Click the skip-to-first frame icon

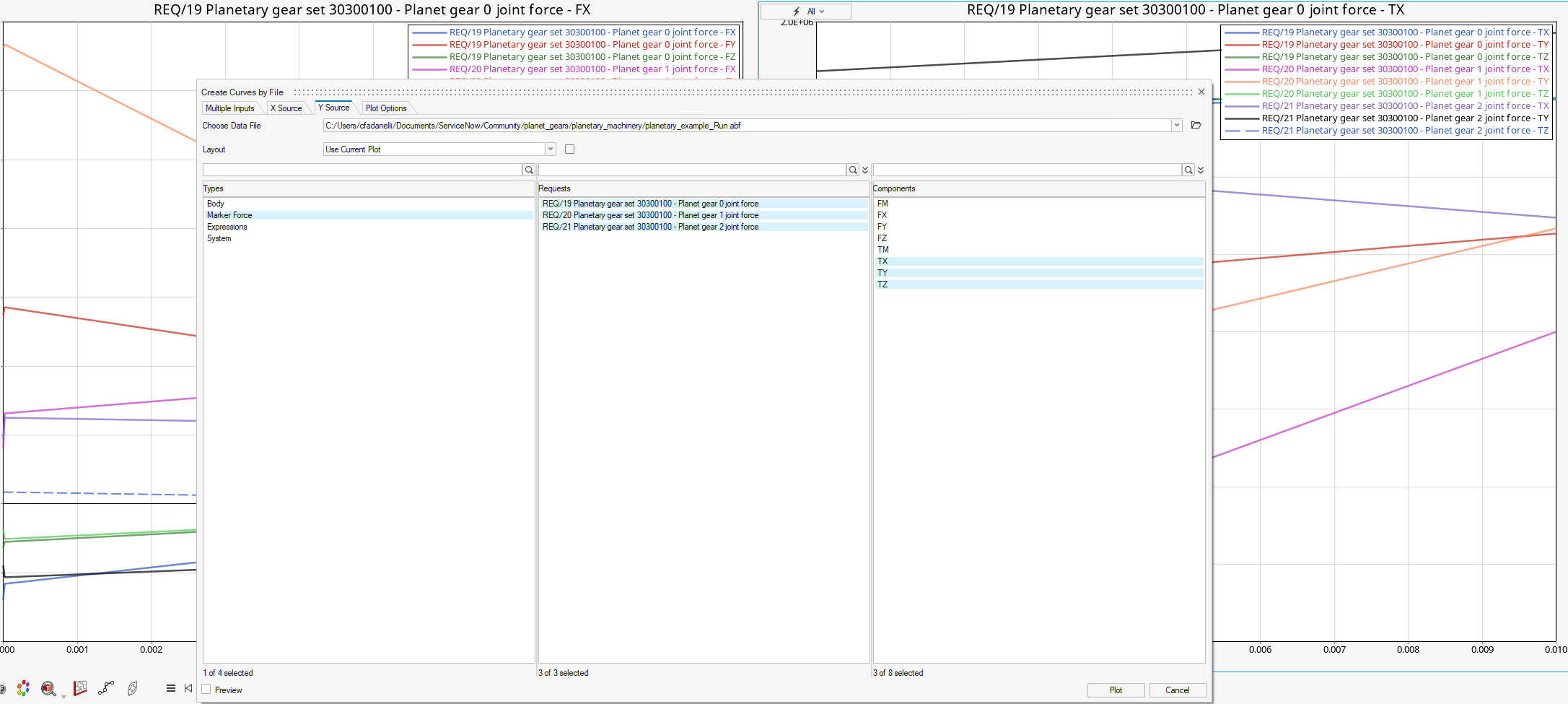188,688
